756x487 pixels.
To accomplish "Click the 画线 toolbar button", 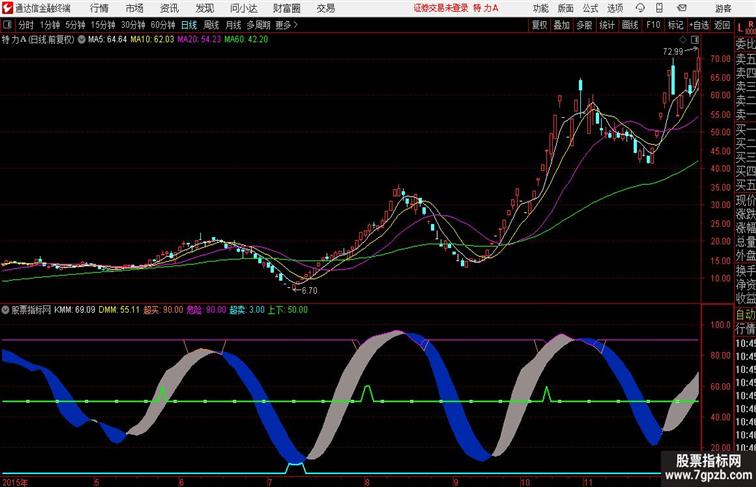I will tap(630, 25).
